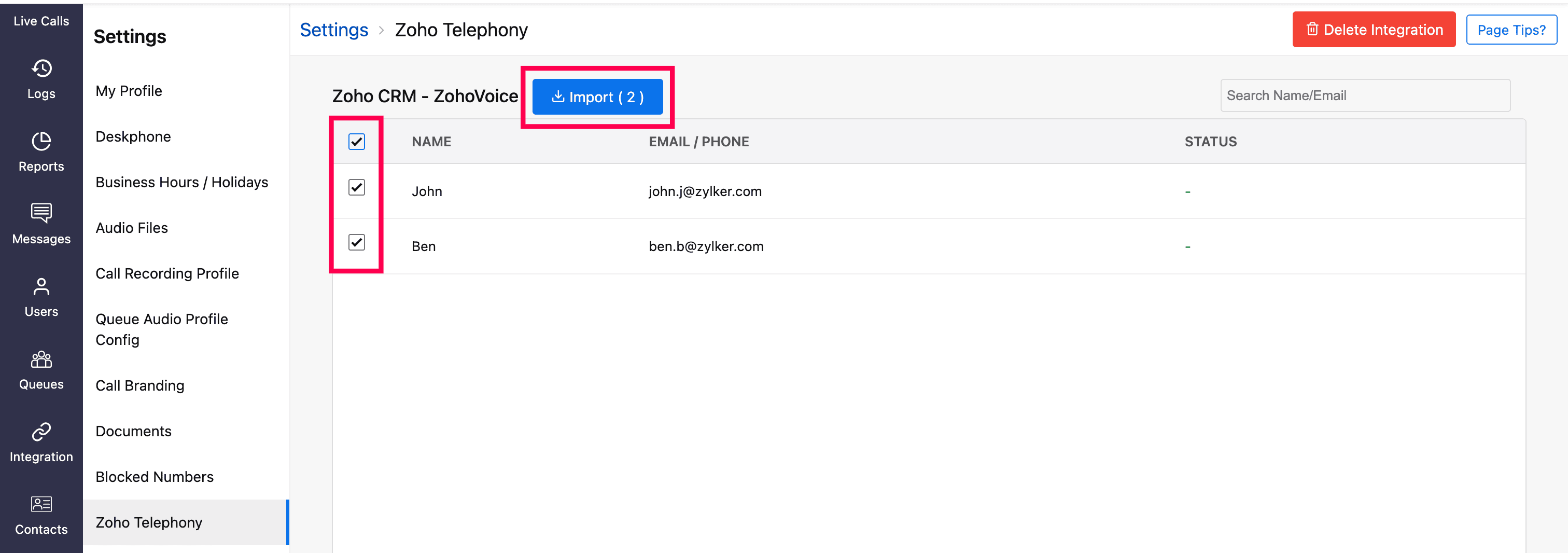Open Queue Audio Profile Config
The width and height of the screenshot is (1568, 553).
pos(162,329)
